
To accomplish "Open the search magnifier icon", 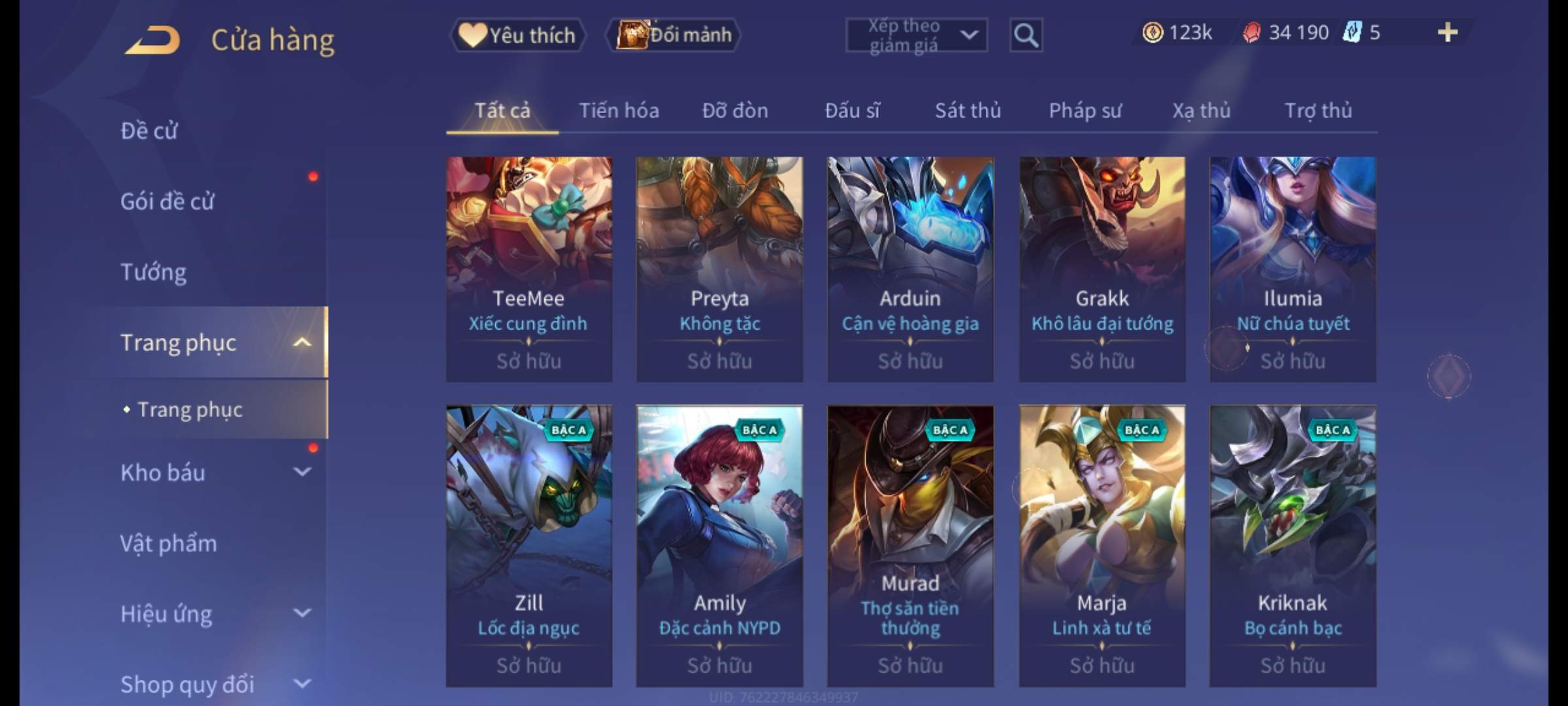I will coord(1026,35).
